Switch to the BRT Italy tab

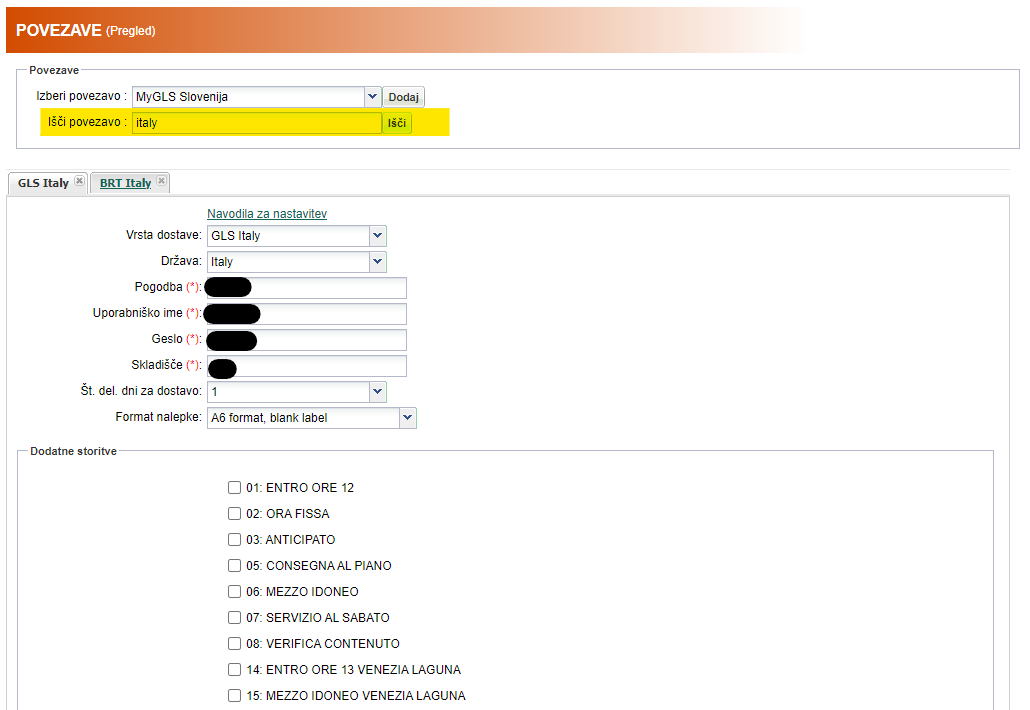pos(125,183)
